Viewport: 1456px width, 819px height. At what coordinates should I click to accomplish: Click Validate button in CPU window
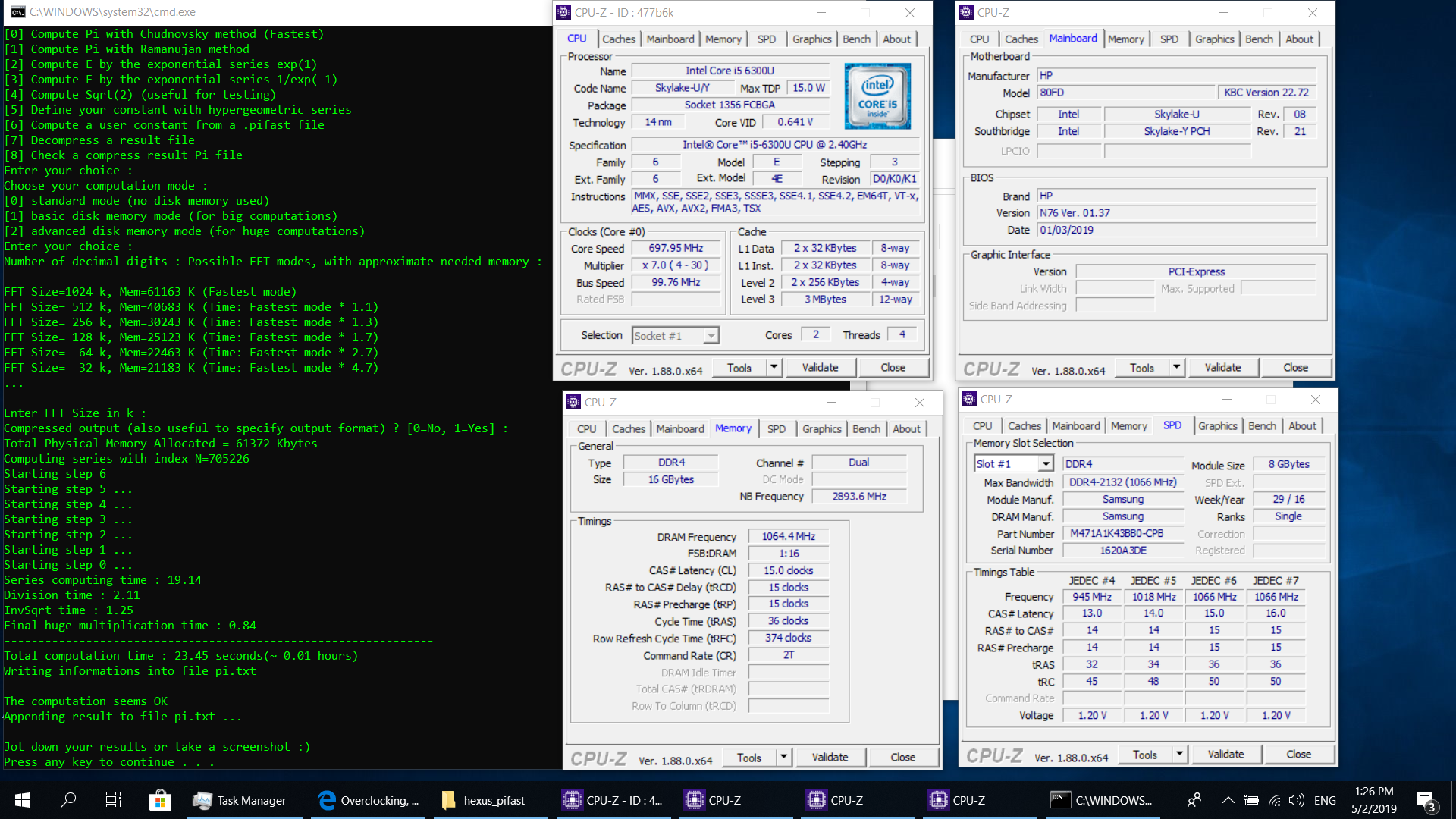click(821, 368)
